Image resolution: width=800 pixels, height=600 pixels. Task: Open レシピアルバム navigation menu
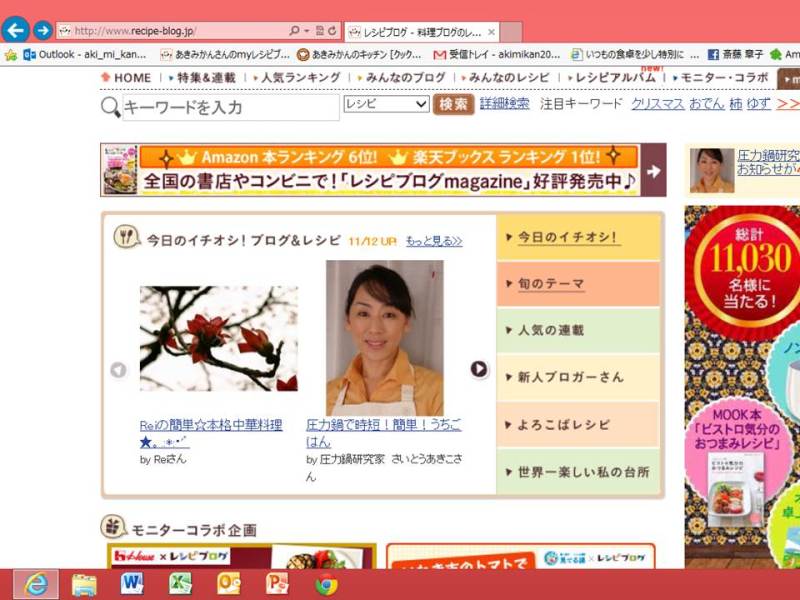click(x=612, y=78)
